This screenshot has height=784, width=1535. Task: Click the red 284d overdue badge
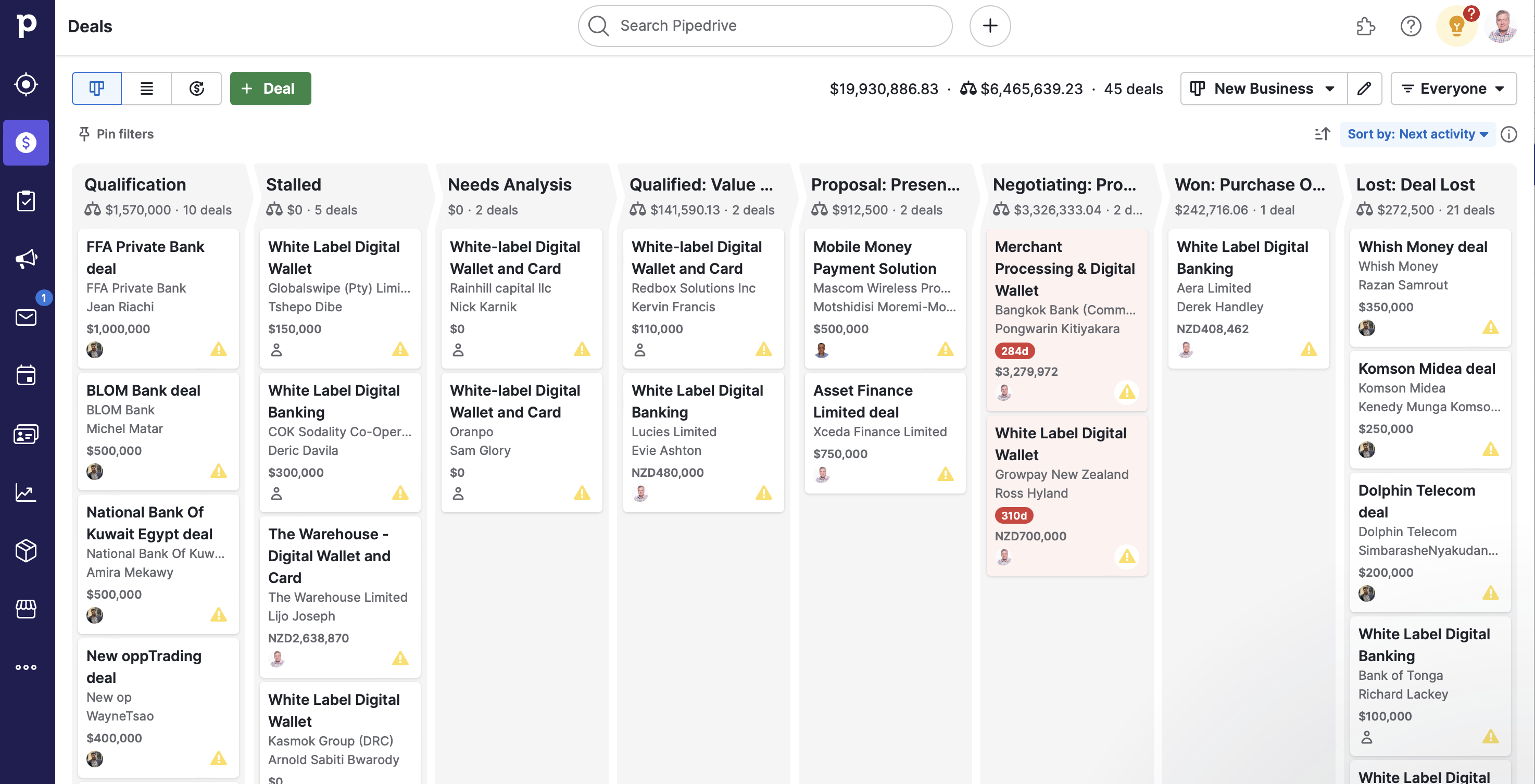point(1014,351)
